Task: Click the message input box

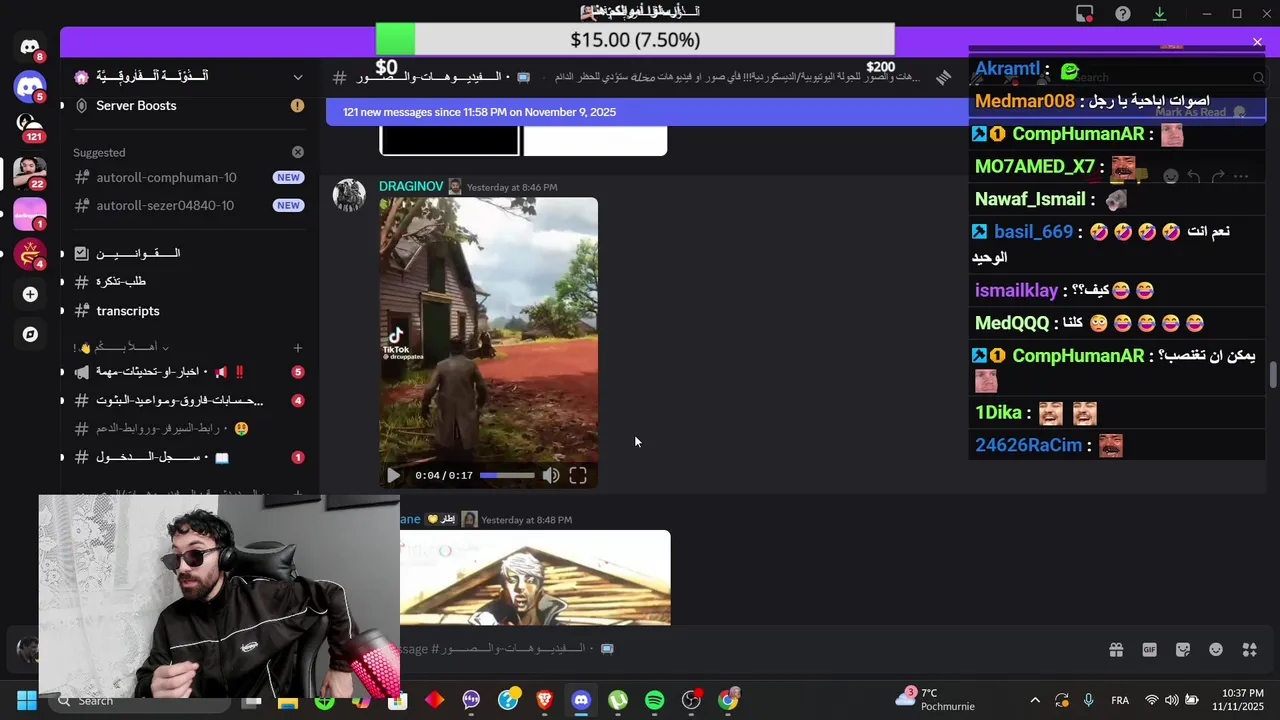Action: tap(740, 649)
